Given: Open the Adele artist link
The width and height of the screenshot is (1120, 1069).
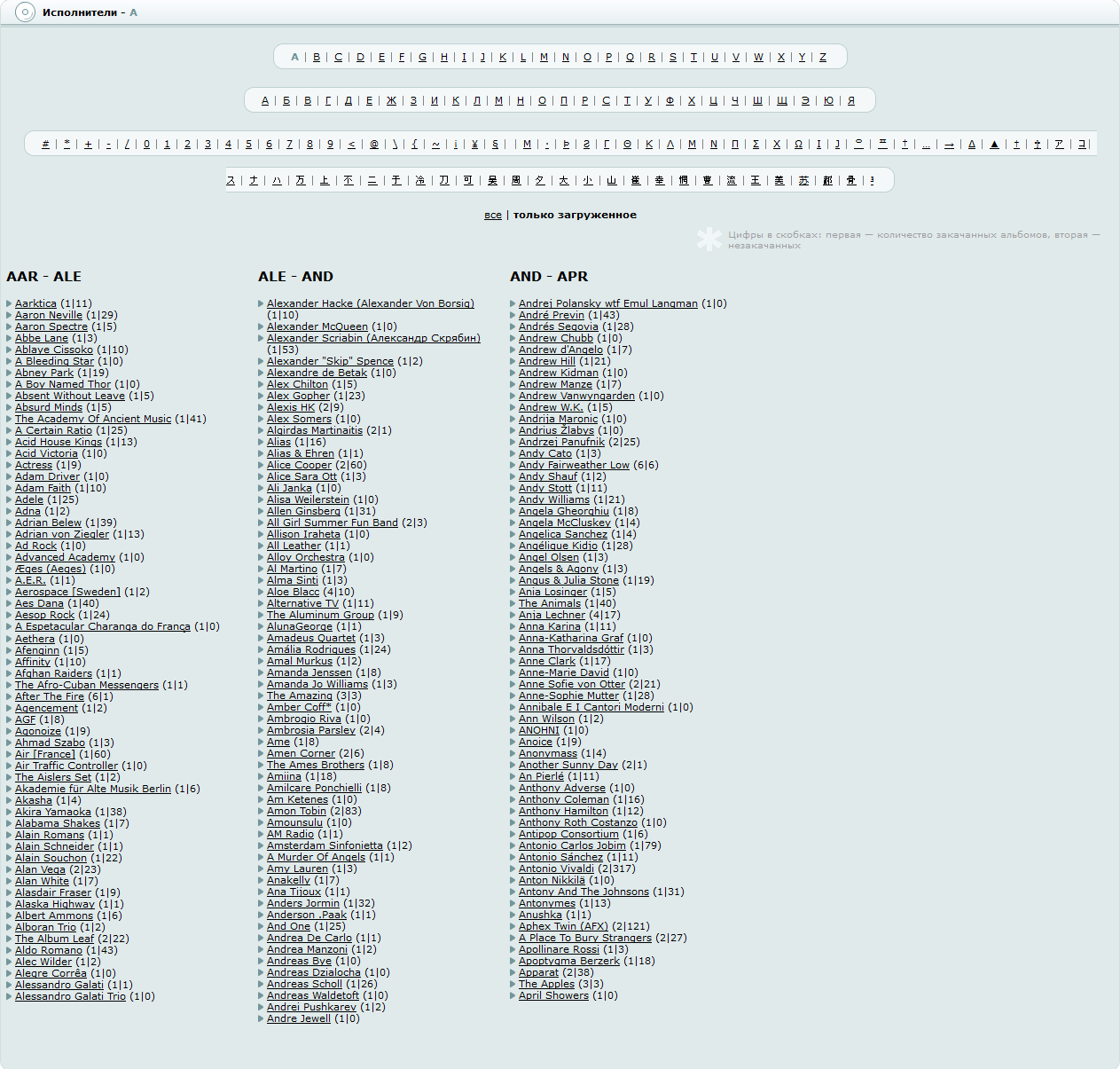Looking at the screenshot, I should 29,499.
